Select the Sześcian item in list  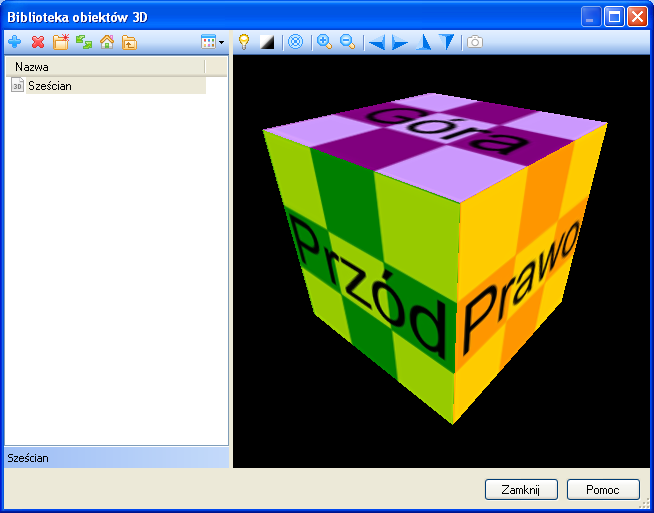coord(49,86)
